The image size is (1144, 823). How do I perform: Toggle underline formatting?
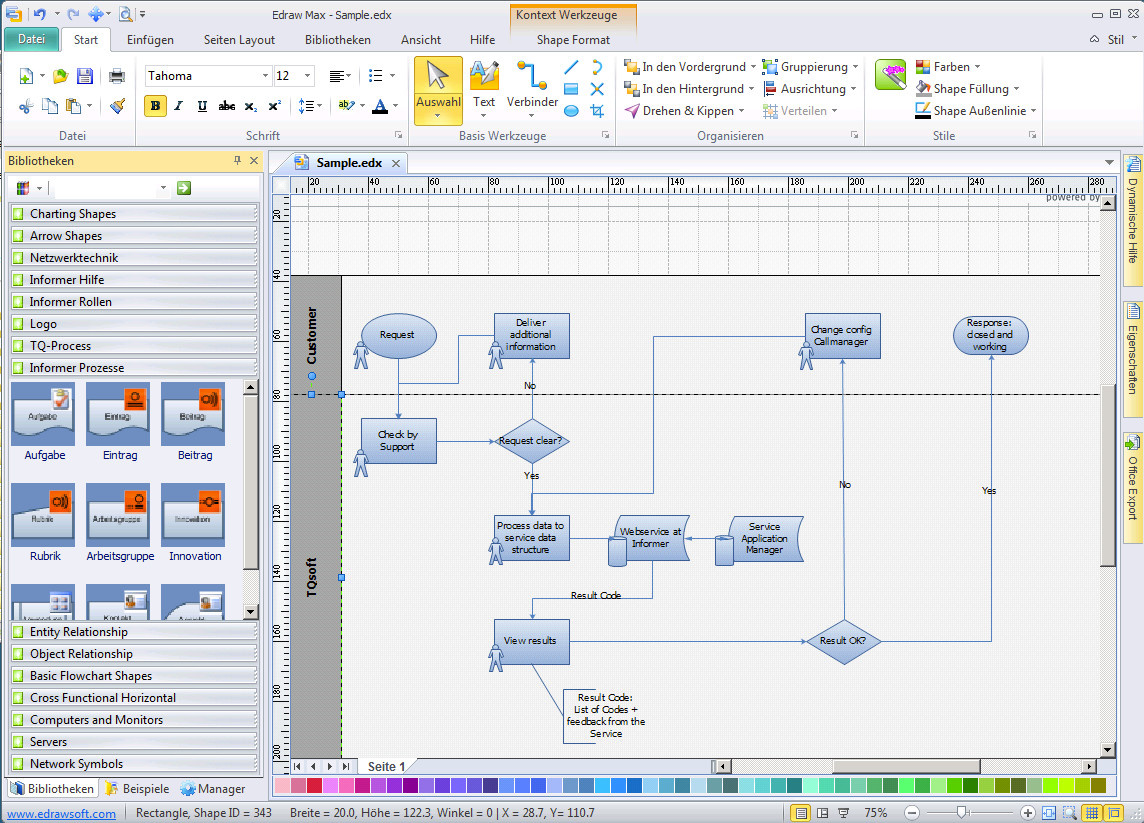[202, 106]
